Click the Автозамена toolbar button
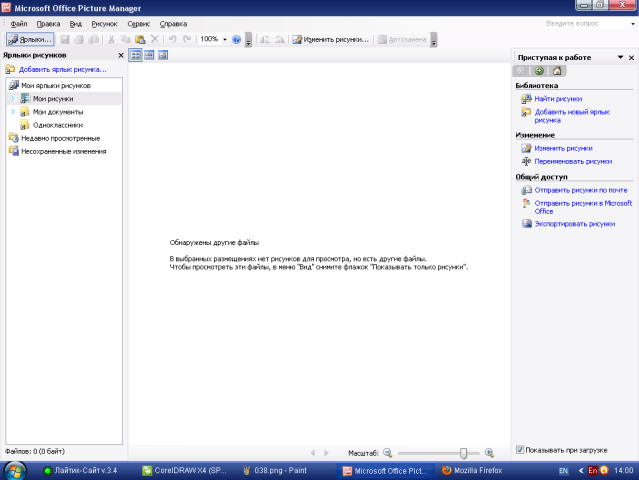The image size is (639, 480). 402,40
